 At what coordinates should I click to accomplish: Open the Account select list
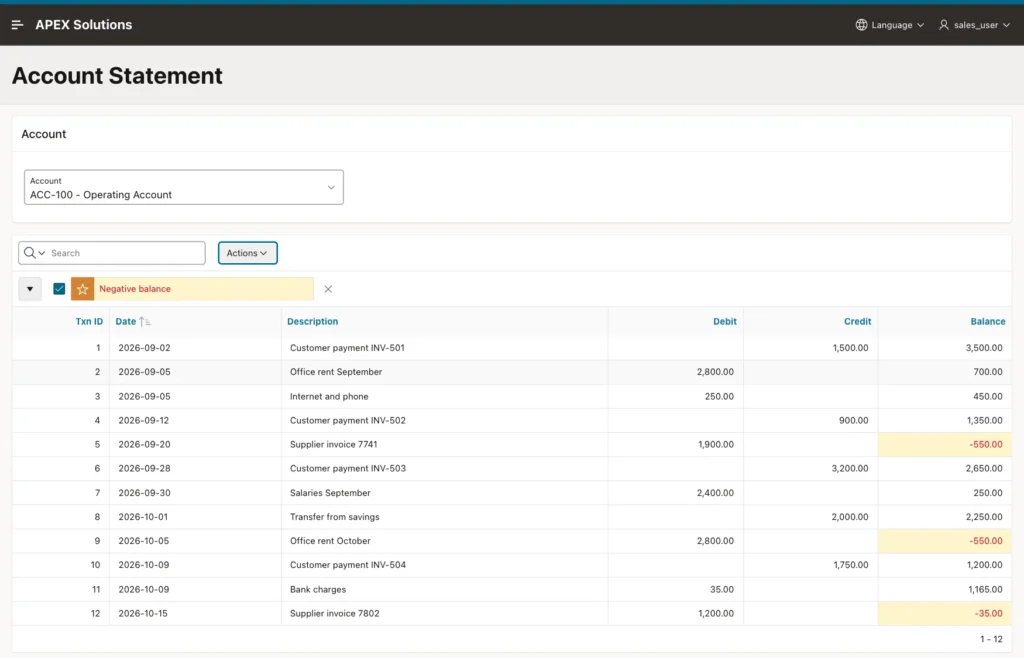pos(184,187)
